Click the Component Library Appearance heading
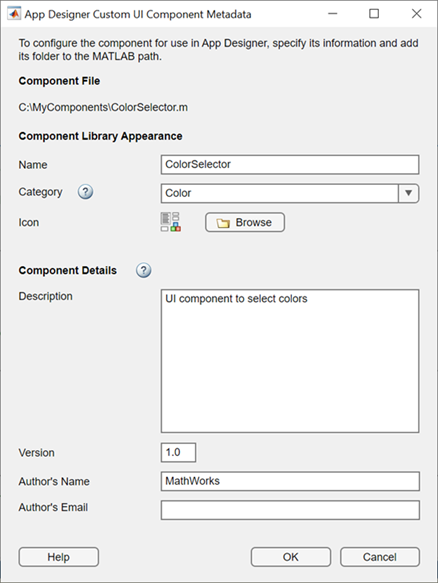The image size is (438, 583). (x=100, y=136)
